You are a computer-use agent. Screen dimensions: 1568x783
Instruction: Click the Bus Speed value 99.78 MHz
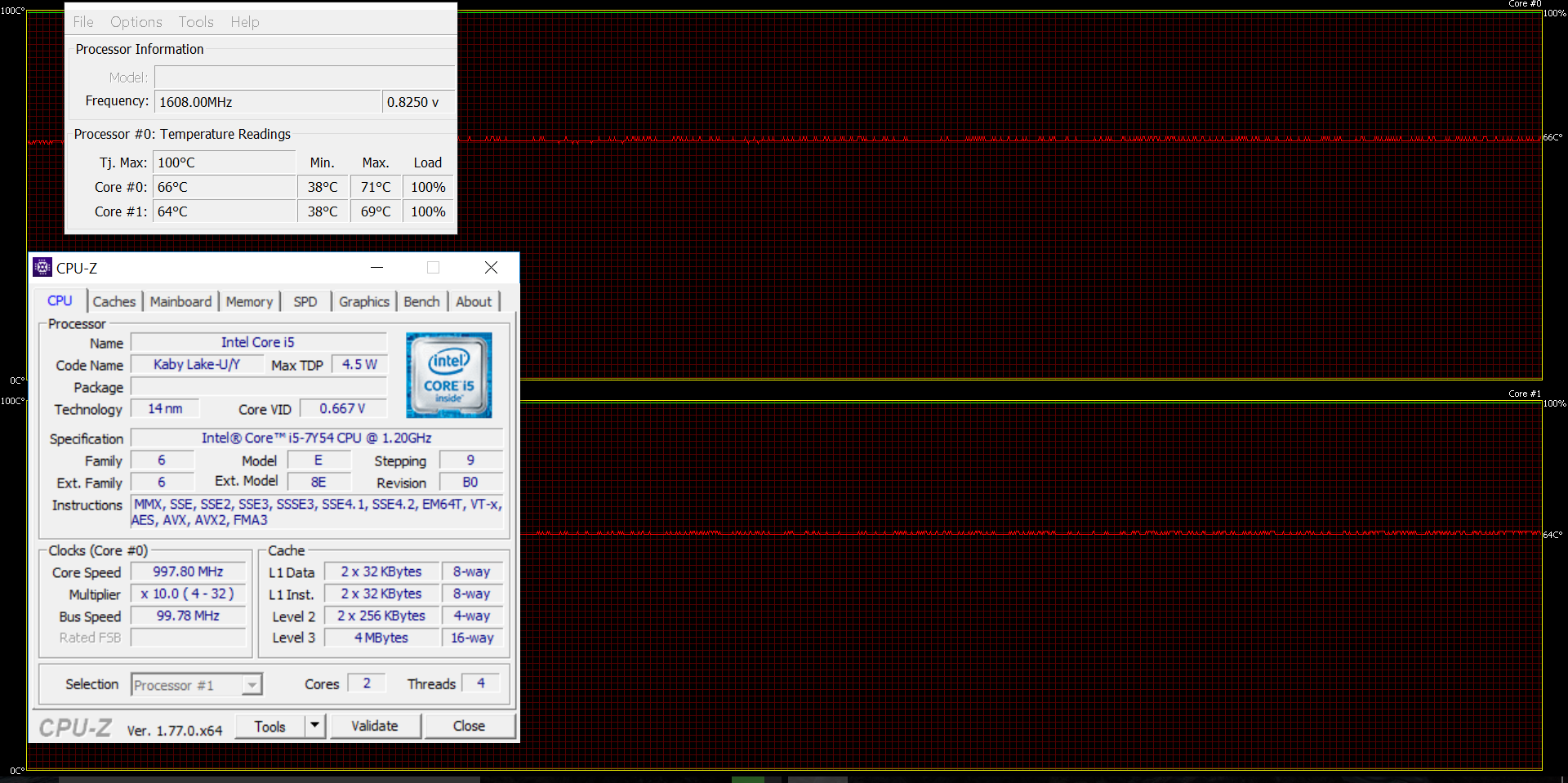[x=188, y=616]
